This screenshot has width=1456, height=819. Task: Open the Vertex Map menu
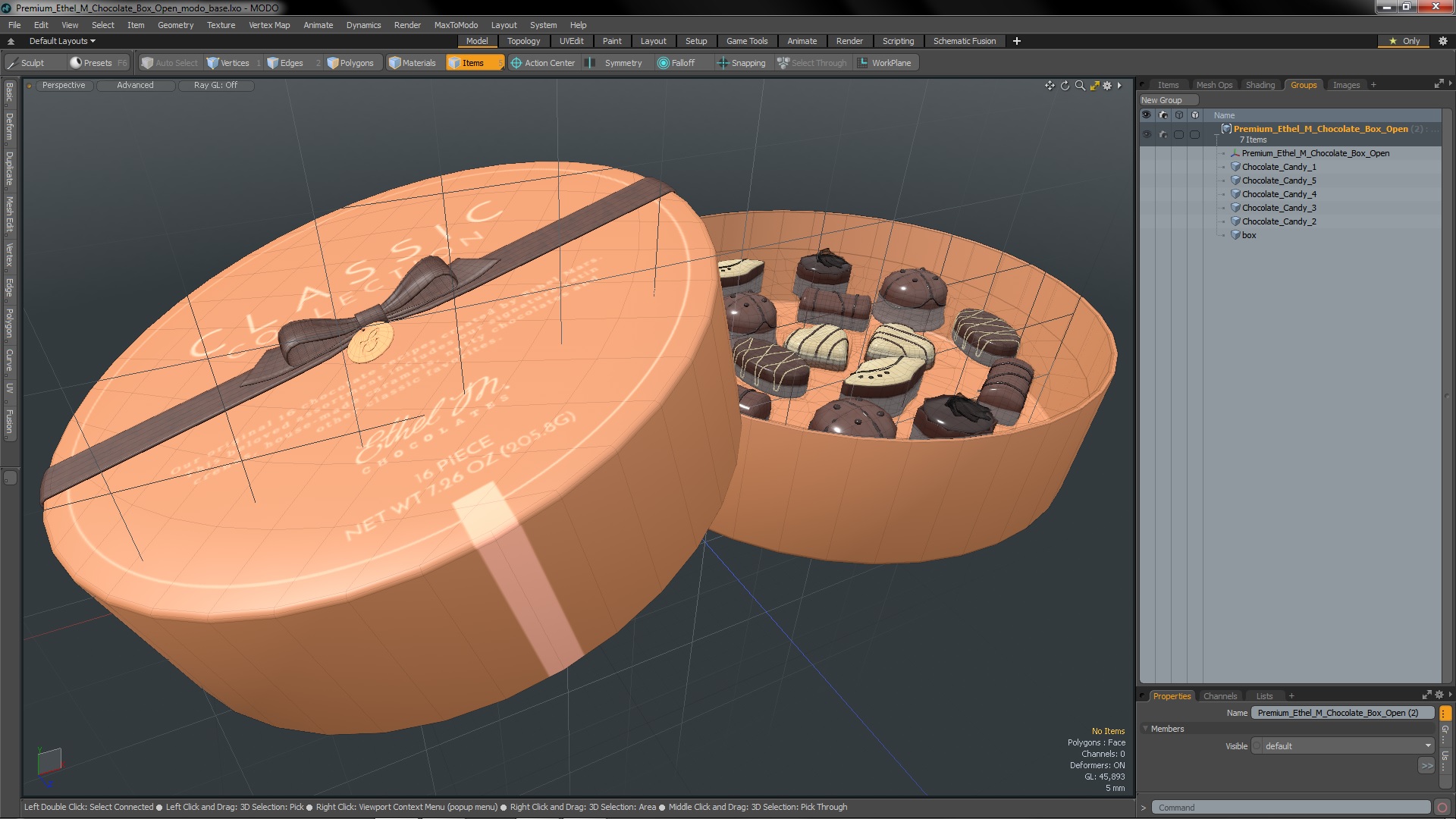[269, 25]
